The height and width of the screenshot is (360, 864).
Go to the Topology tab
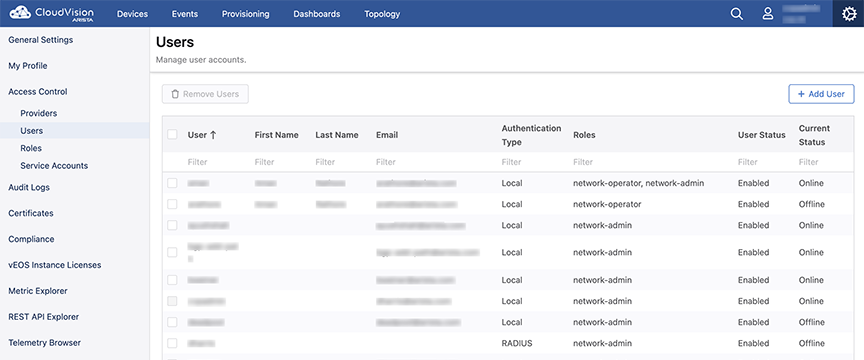pyautogui.click(x=382, y=14)
